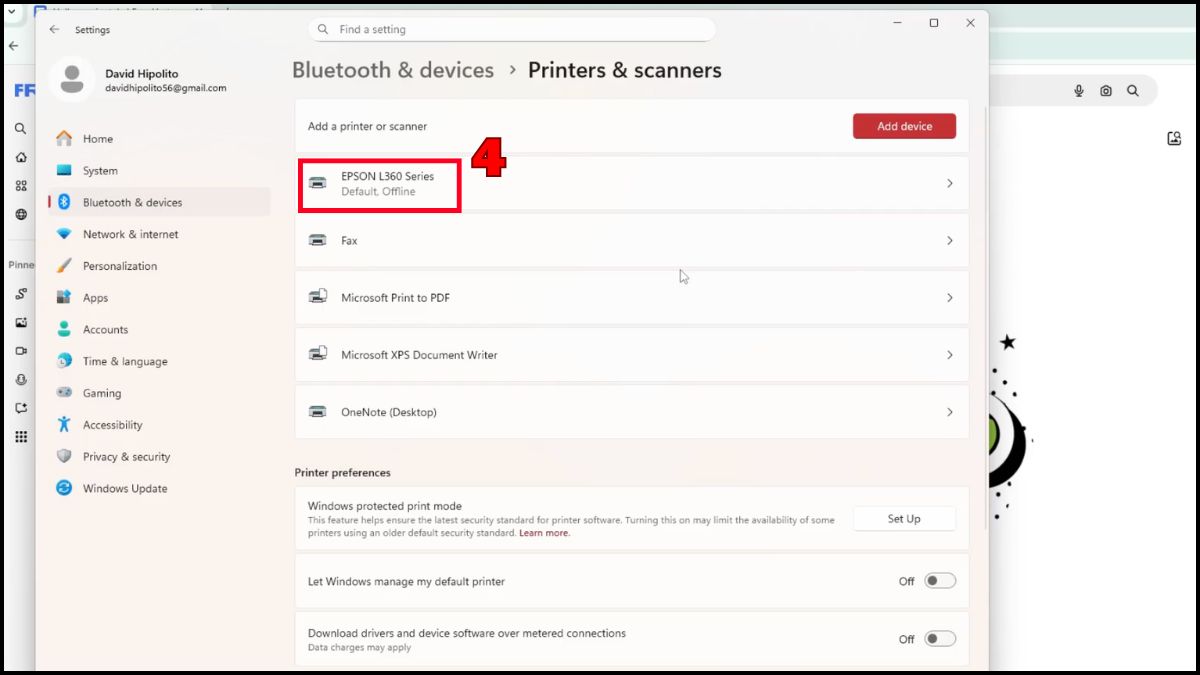The width and height of the screenshot is (1200, 675).
Task: Click the David Hipolito profile avatar
Action: (x=72, y=80)
